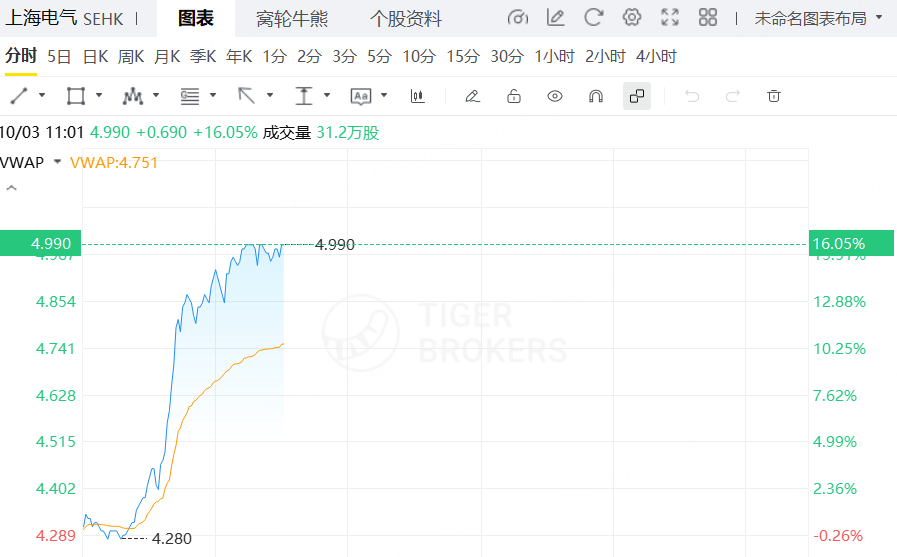Screen dimensions: 897x557
Task: Select the measure range tool
Action: click(x=304, y=96)
